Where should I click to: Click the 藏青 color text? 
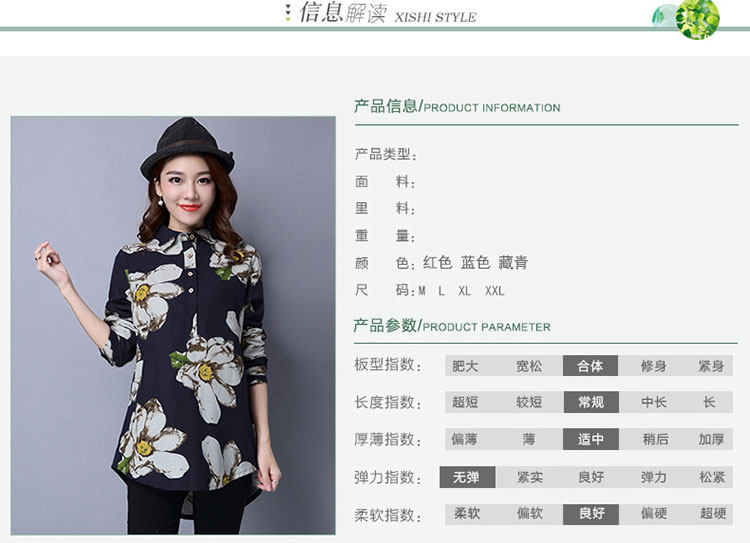513,263
